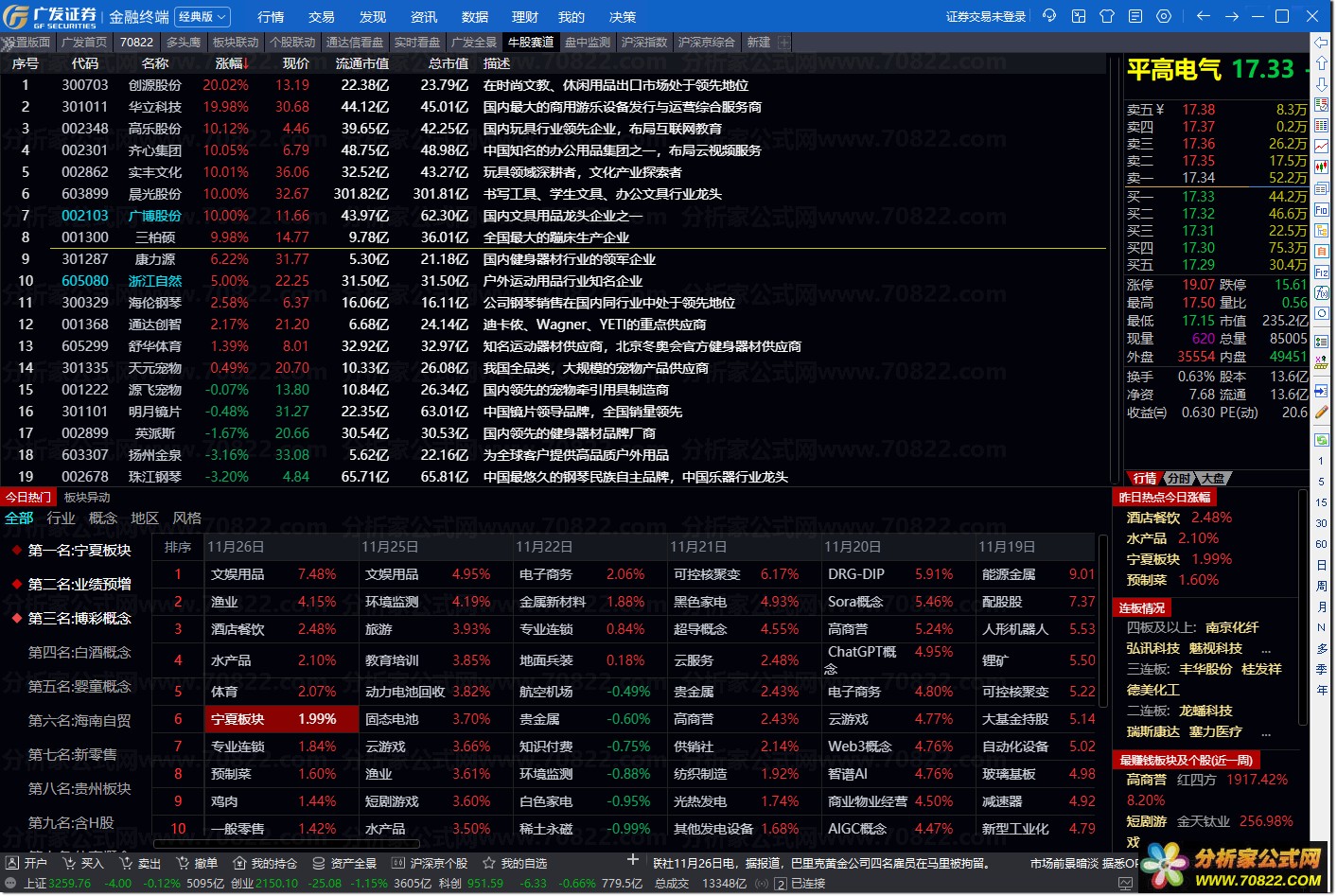This screenshot has width=1337, height=896.
Task: Go forward with the right arrow in title bar
Action: coord(1232,16)
